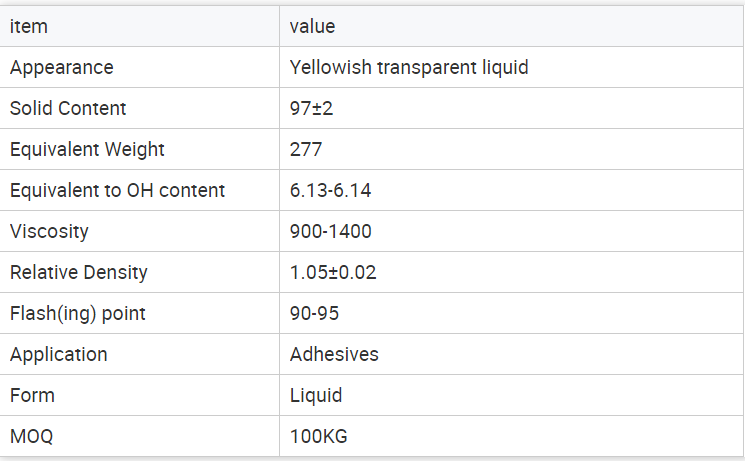Click the 1.05±0.02 value cell
This screenshot has height=461, width=745.
point(333,273)
